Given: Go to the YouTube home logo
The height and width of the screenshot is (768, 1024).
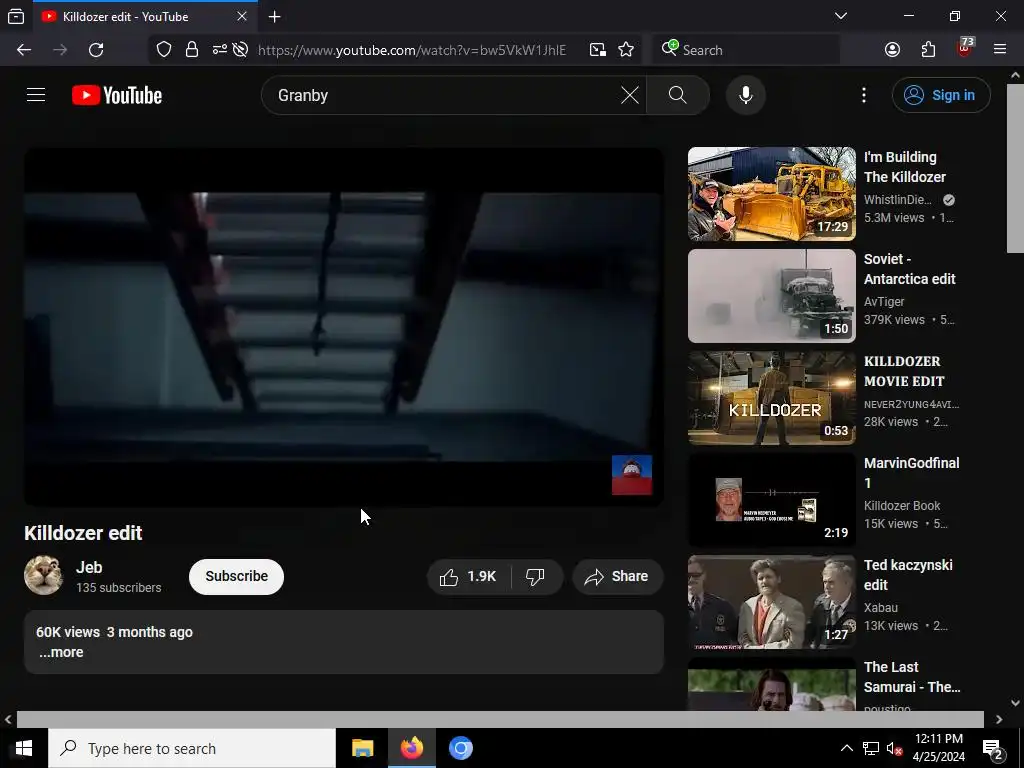Looking at the screenshot, I should pos(117,95).
